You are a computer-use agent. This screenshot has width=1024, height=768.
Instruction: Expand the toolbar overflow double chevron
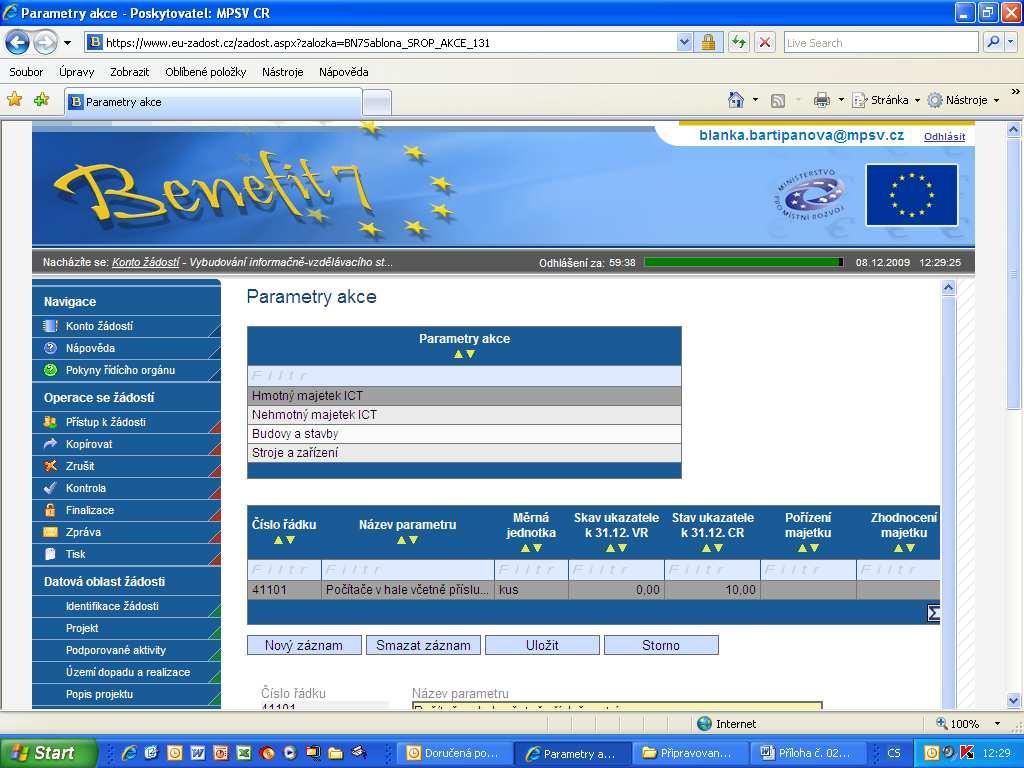(1016, 92)
